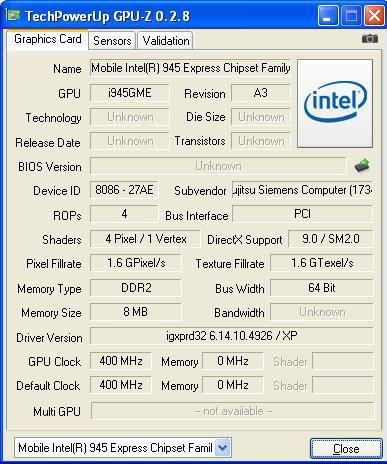Click the BIOS Version Unknown field

point(218,166)
